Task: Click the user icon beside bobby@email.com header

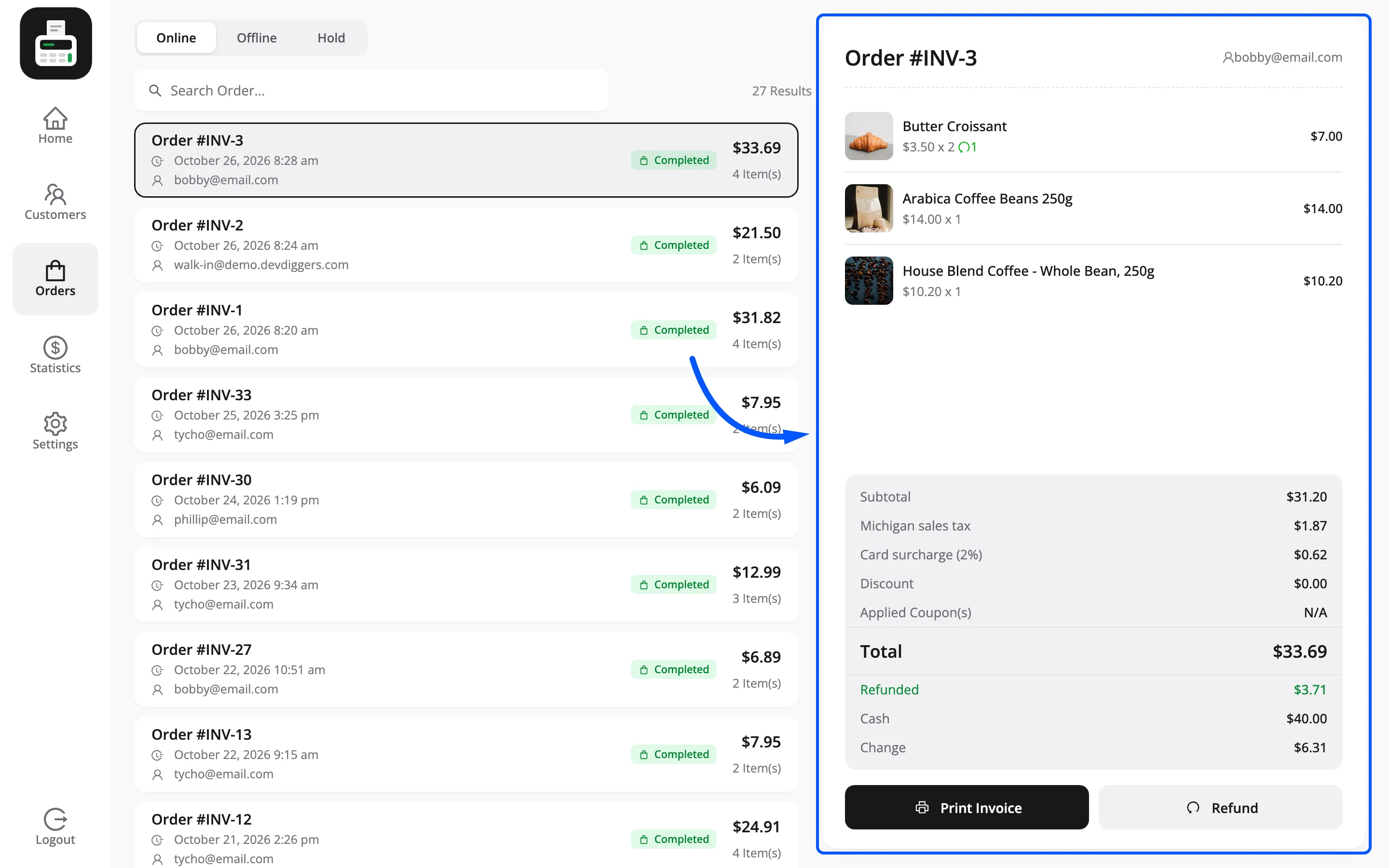Action: pos(1228,57)
